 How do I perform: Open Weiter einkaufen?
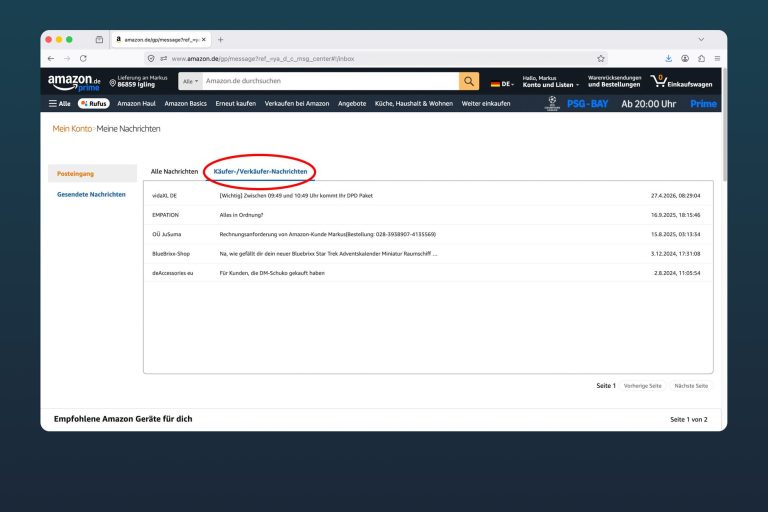486,103
